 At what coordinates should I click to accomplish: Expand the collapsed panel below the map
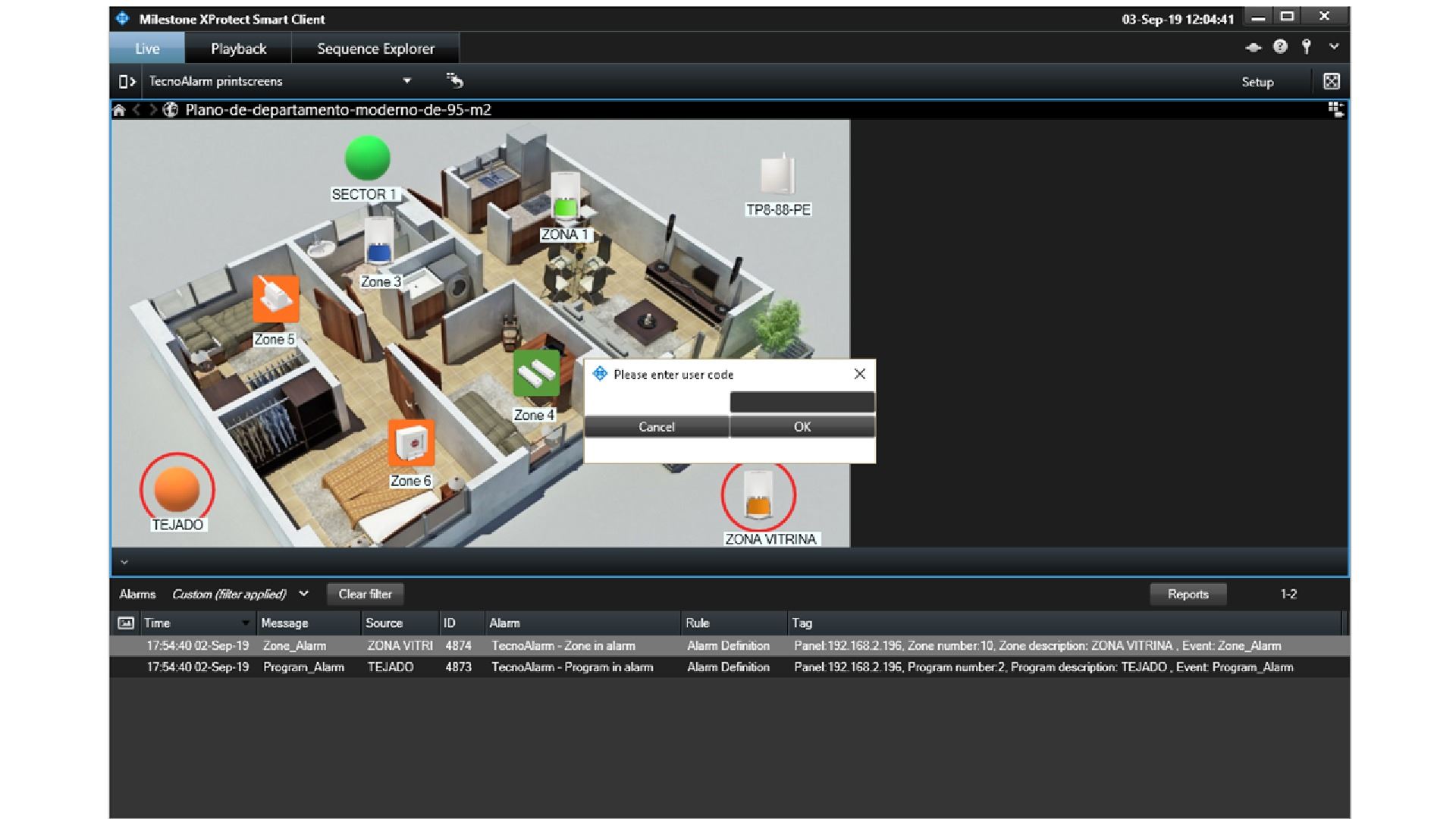pyautogui.click(x=124, y=563)
